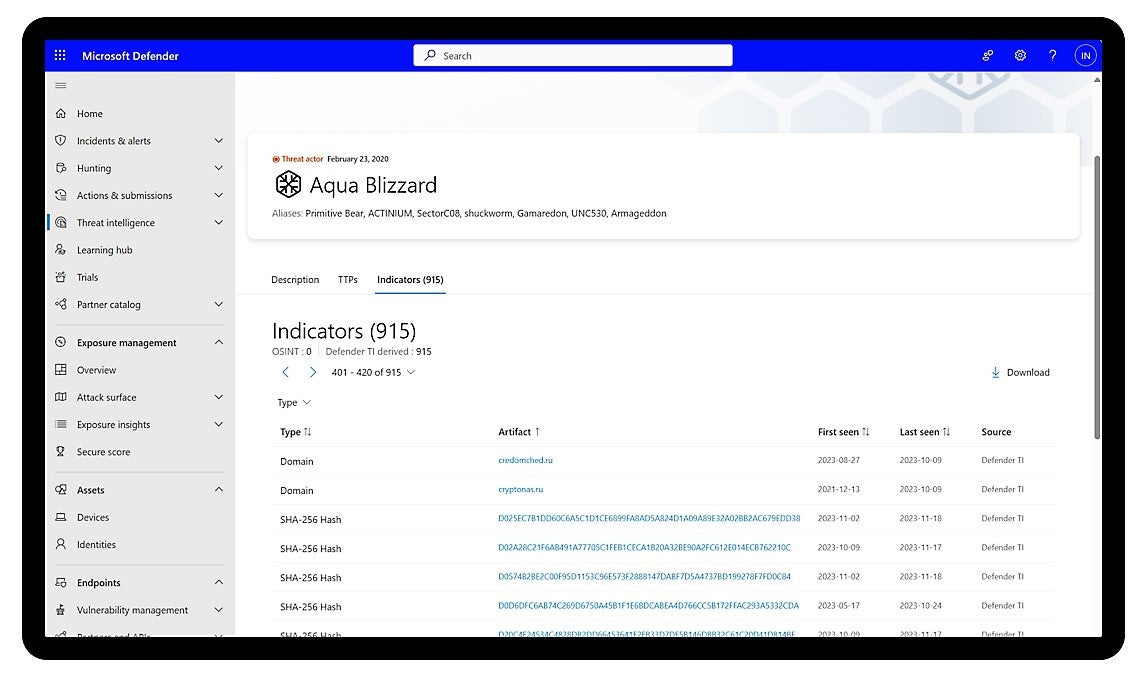This screenshot has width=1147, height=677.
Task: Go to previous page of indicators
Action: pos(286,373)
